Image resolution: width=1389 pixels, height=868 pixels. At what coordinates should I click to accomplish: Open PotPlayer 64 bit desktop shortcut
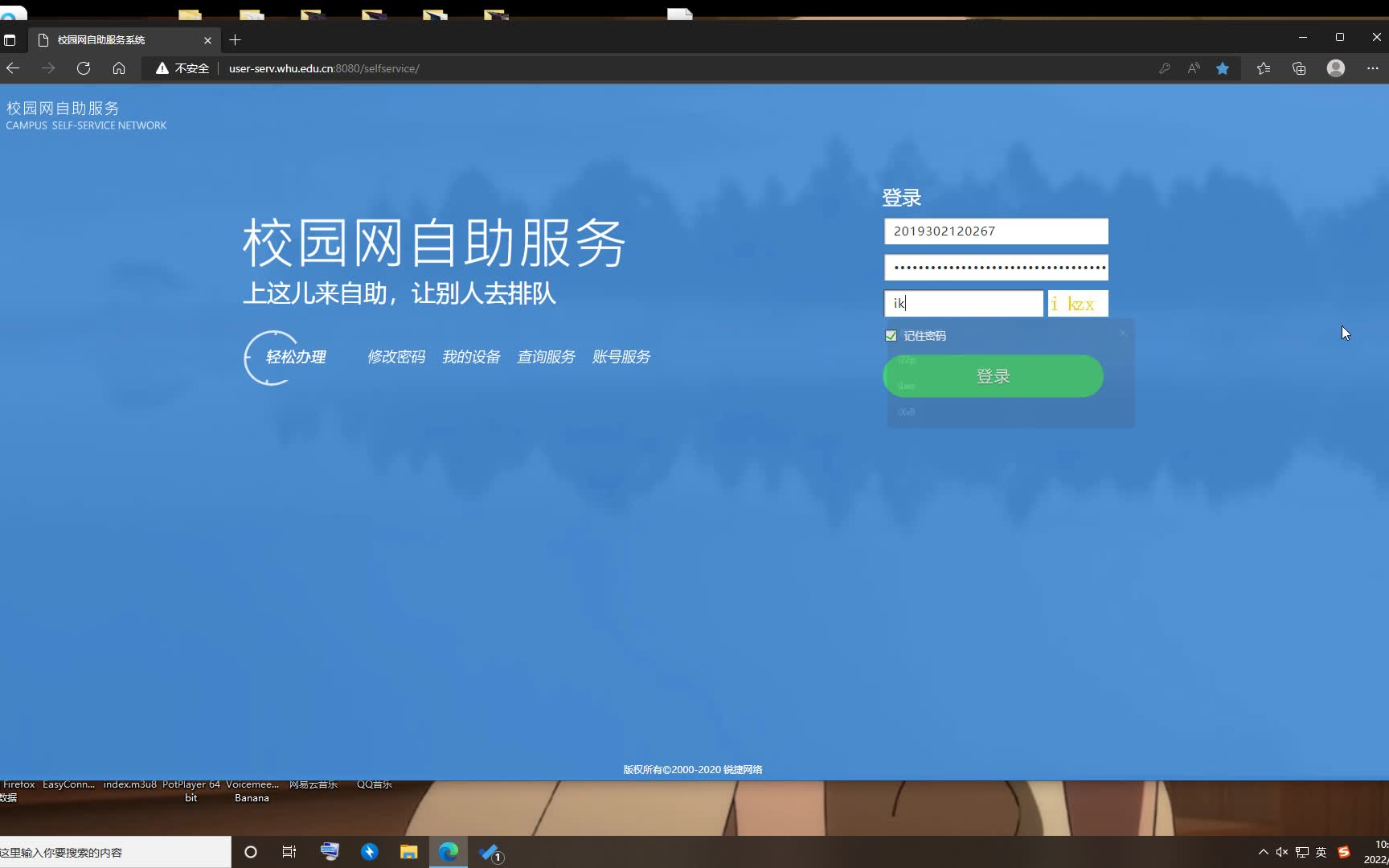tap(191, 792)
